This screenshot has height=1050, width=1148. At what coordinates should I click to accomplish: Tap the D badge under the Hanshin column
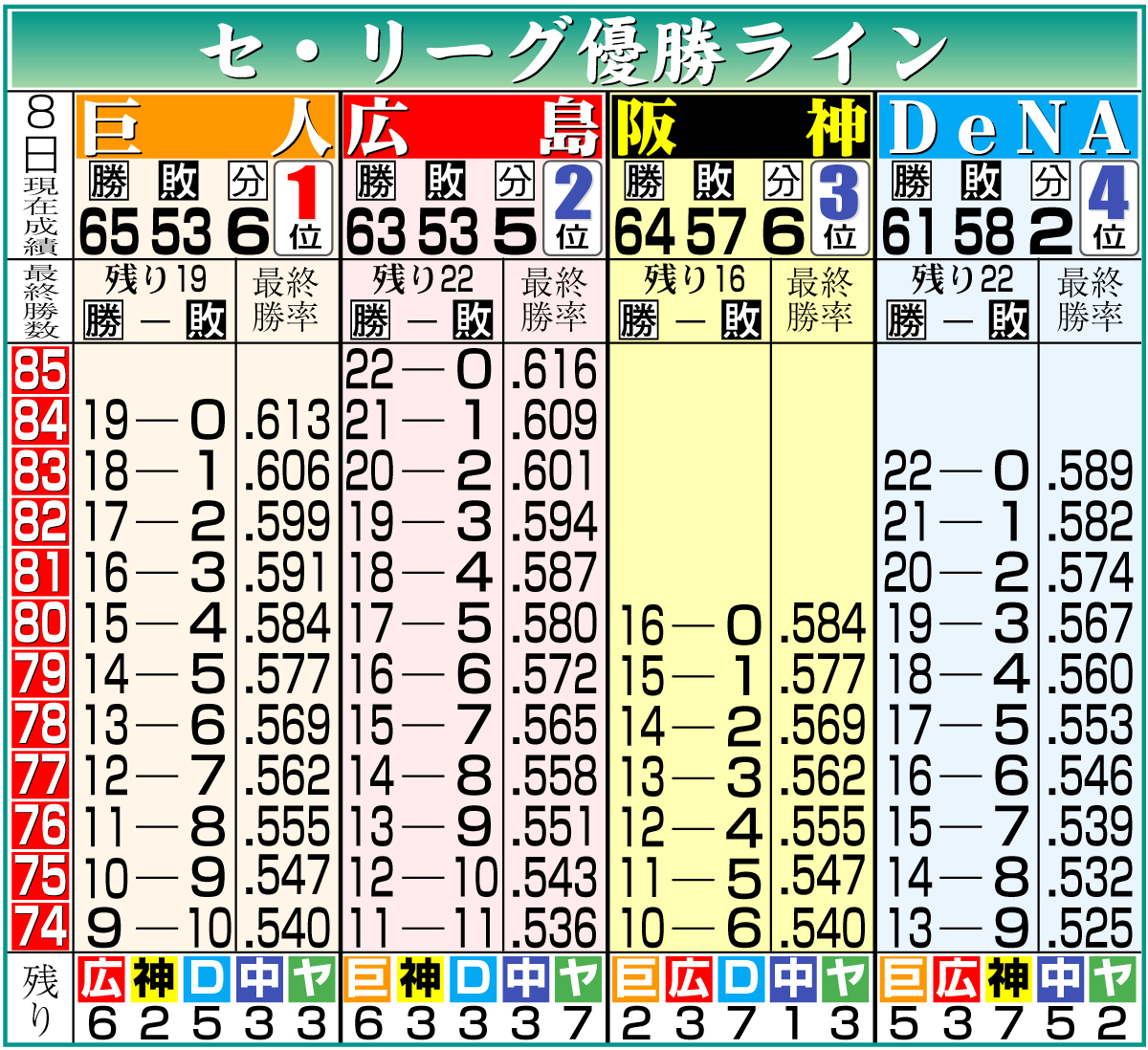pos(741,979)
